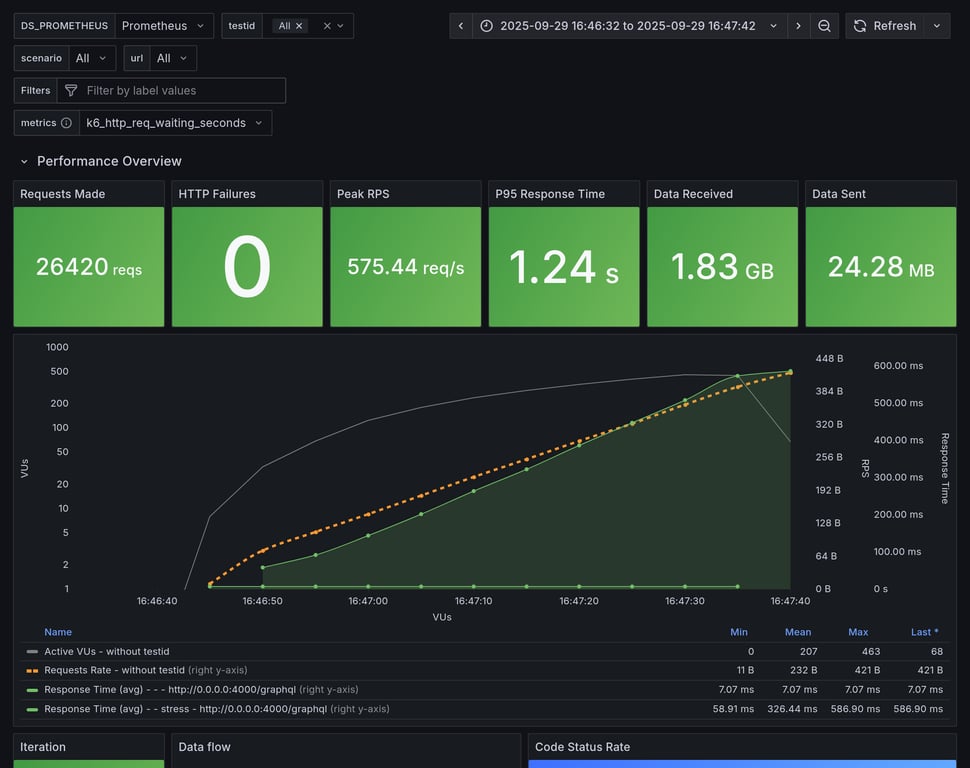The image size is (970, 768).
Task: Click the clock icon in time picker
Action: 486,26
